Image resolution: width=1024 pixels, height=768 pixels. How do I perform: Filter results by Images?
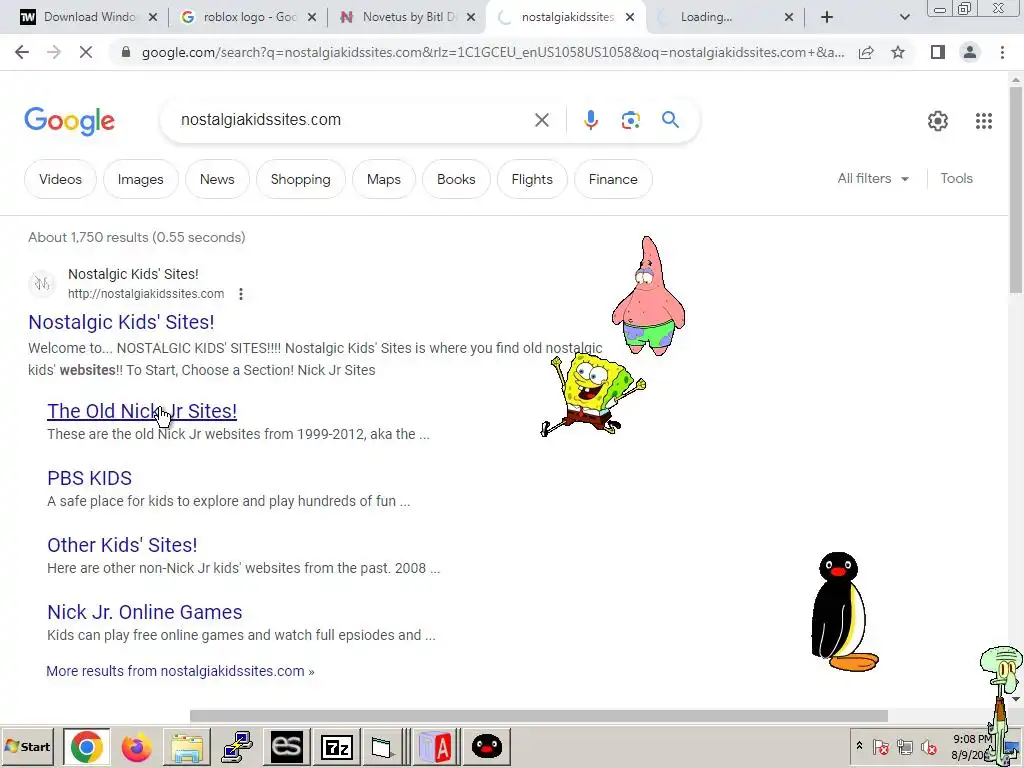[x=140, y=179]
